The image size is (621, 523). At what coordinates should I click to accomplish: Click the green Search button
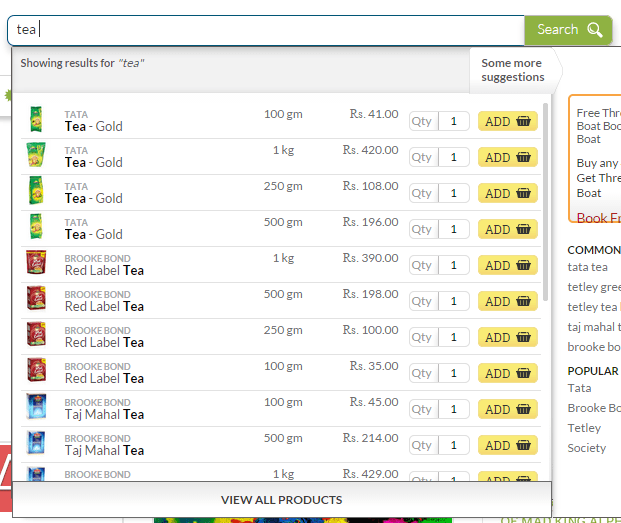[x=568, y=30]
